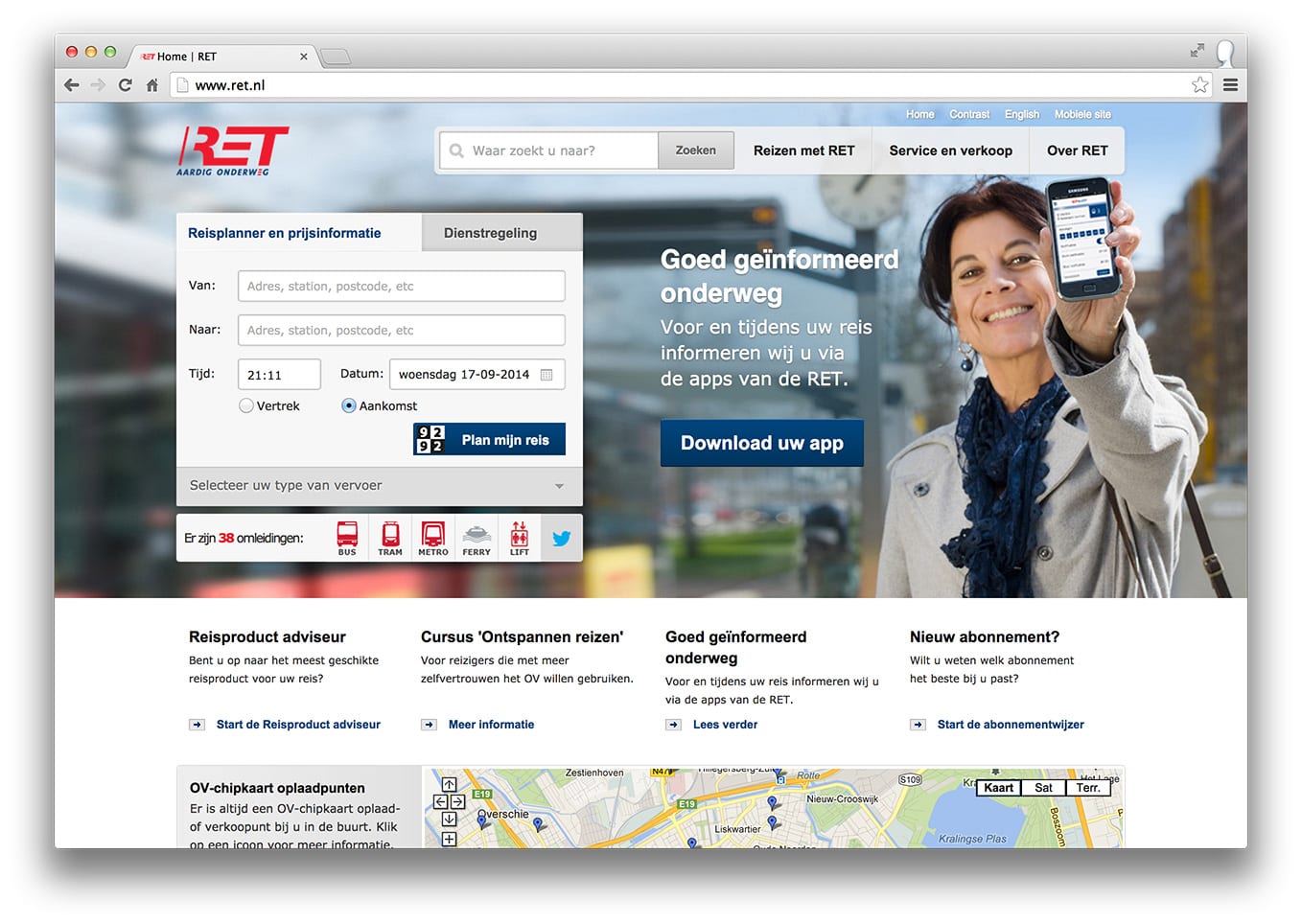Viewport: 1302px width, 924px height.
Task: Zoom in using the map zoom control
Action: pos(449,840)
